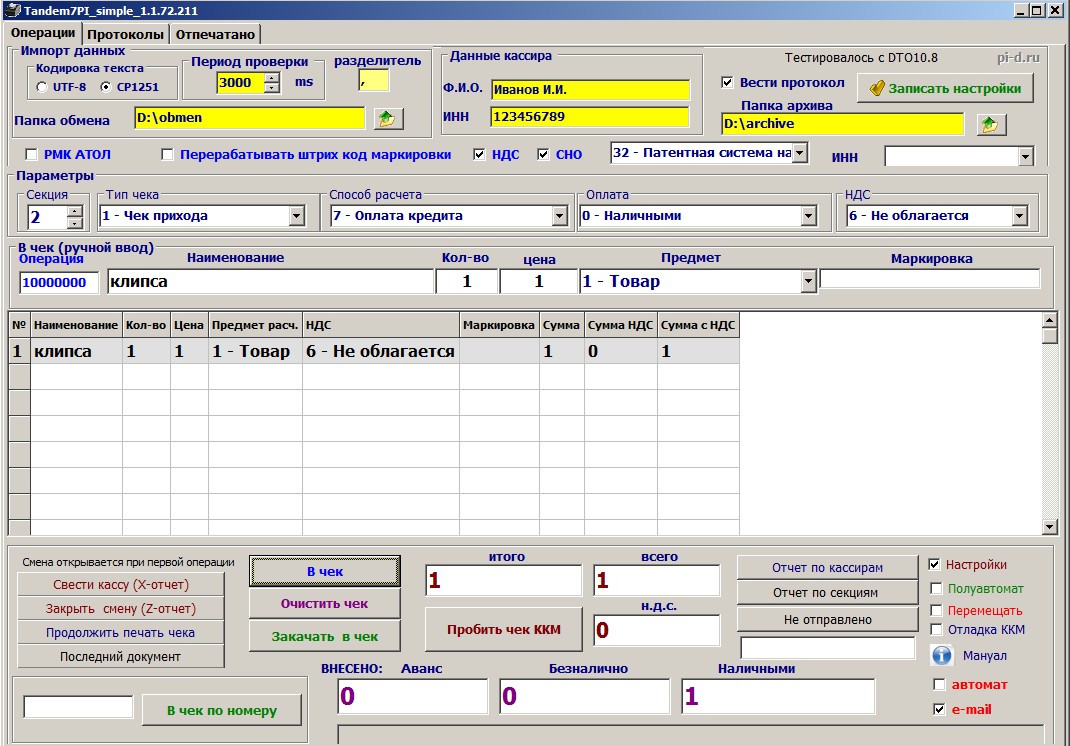Click the Кол-во input field
This screenshot has height=746, width=1070.
click(x=467, y=281)
